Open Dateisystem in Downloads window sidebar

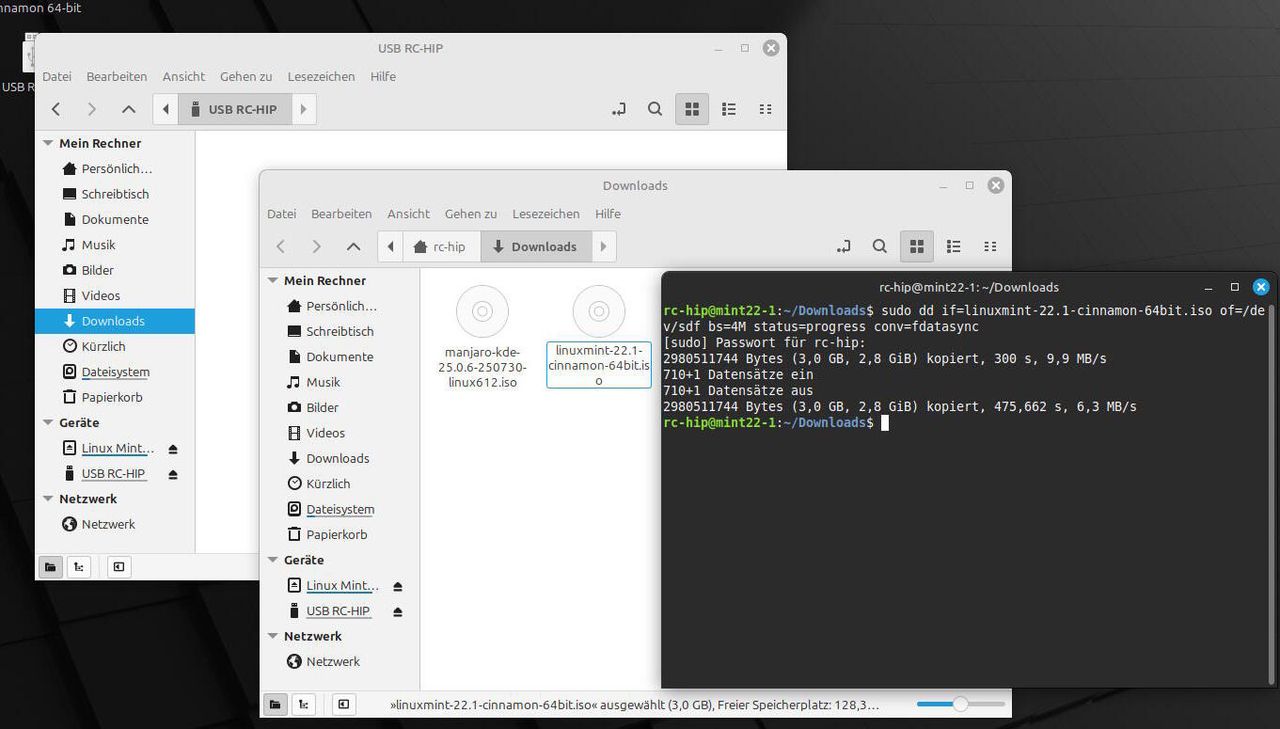click(x=340, y=509)
